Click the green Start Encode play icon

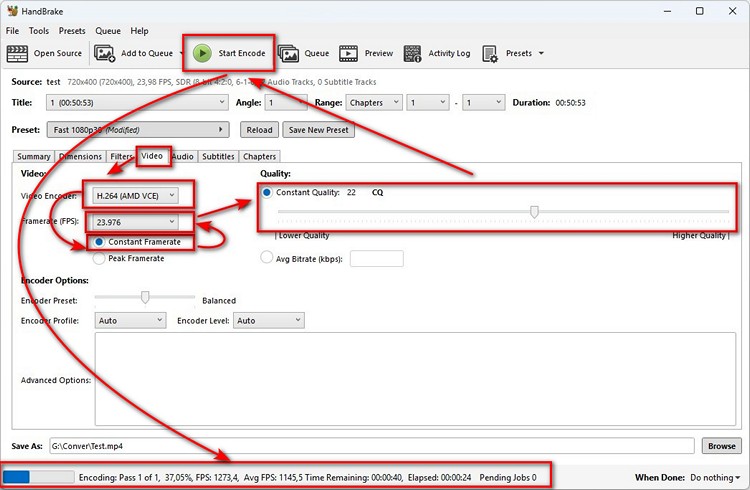(202, 53)
